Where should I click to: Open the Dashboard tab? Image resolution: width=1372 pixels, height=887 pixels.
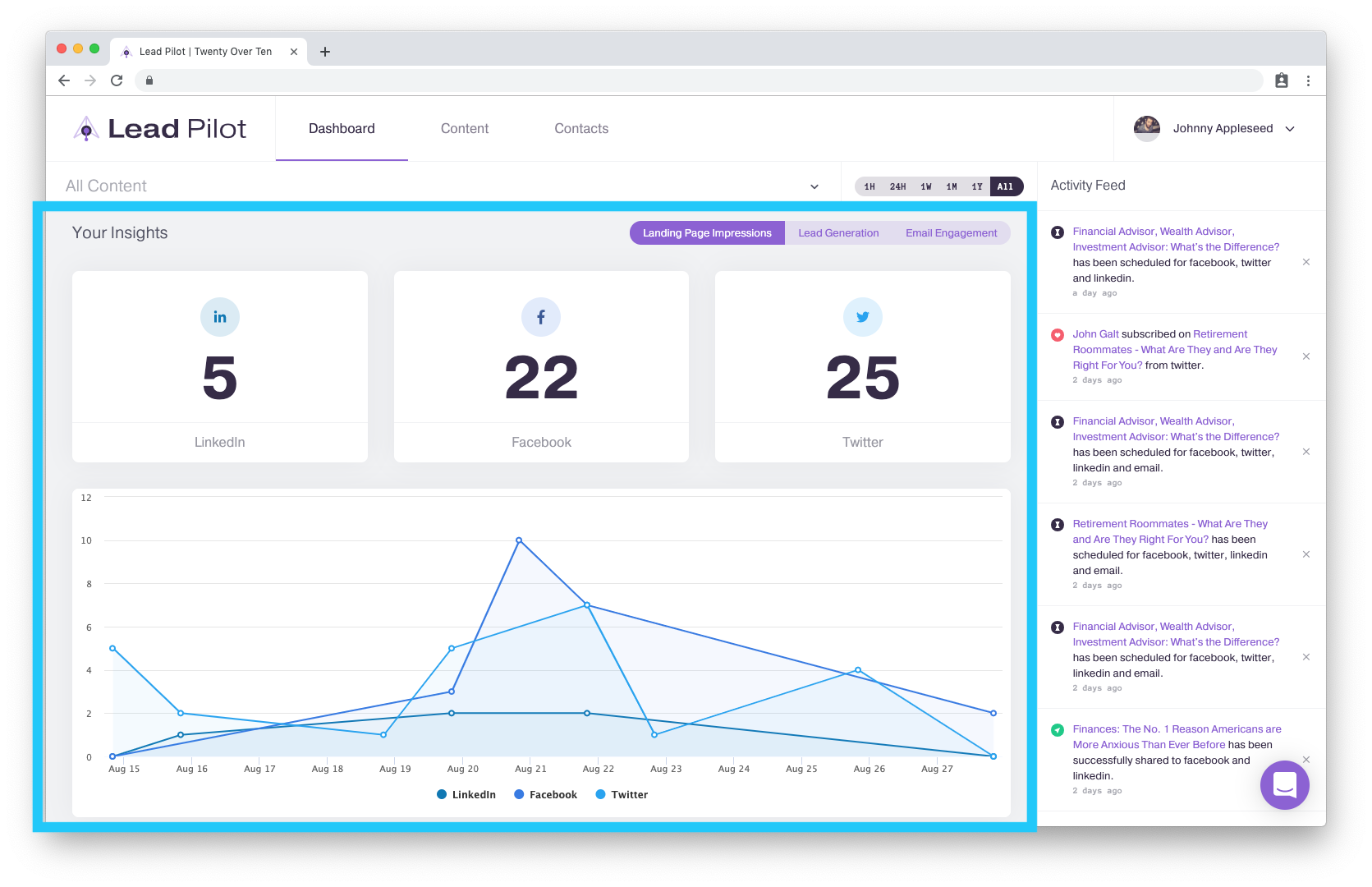pos(342,129)
